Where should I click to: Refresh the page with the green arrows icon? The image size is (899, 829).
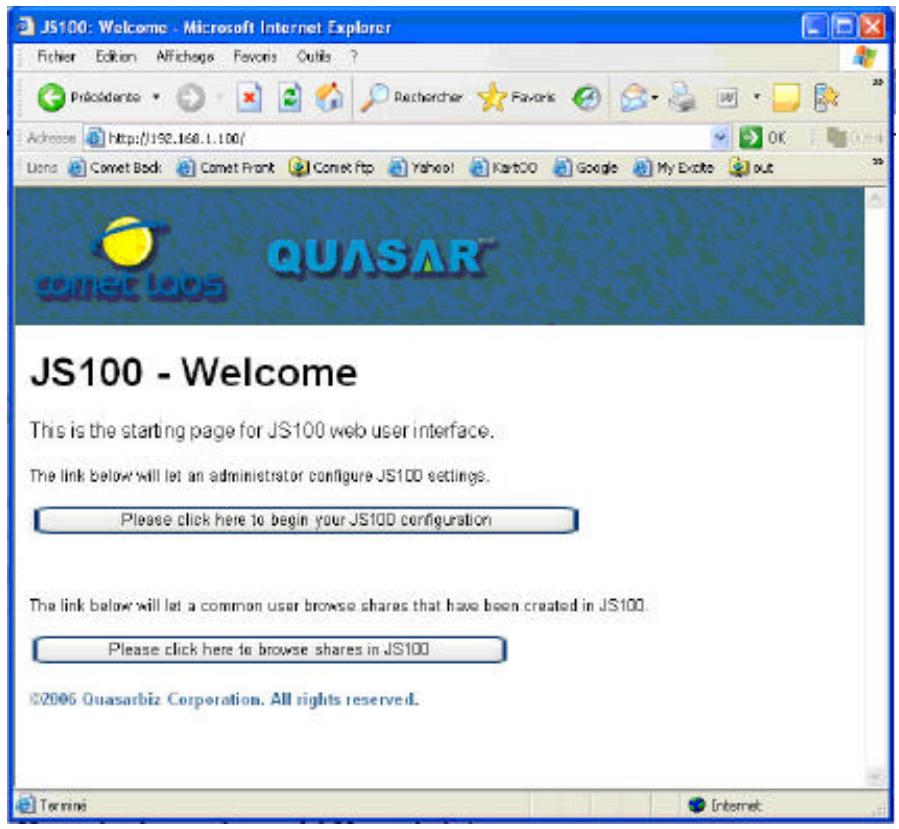click(x=290, y=98)
